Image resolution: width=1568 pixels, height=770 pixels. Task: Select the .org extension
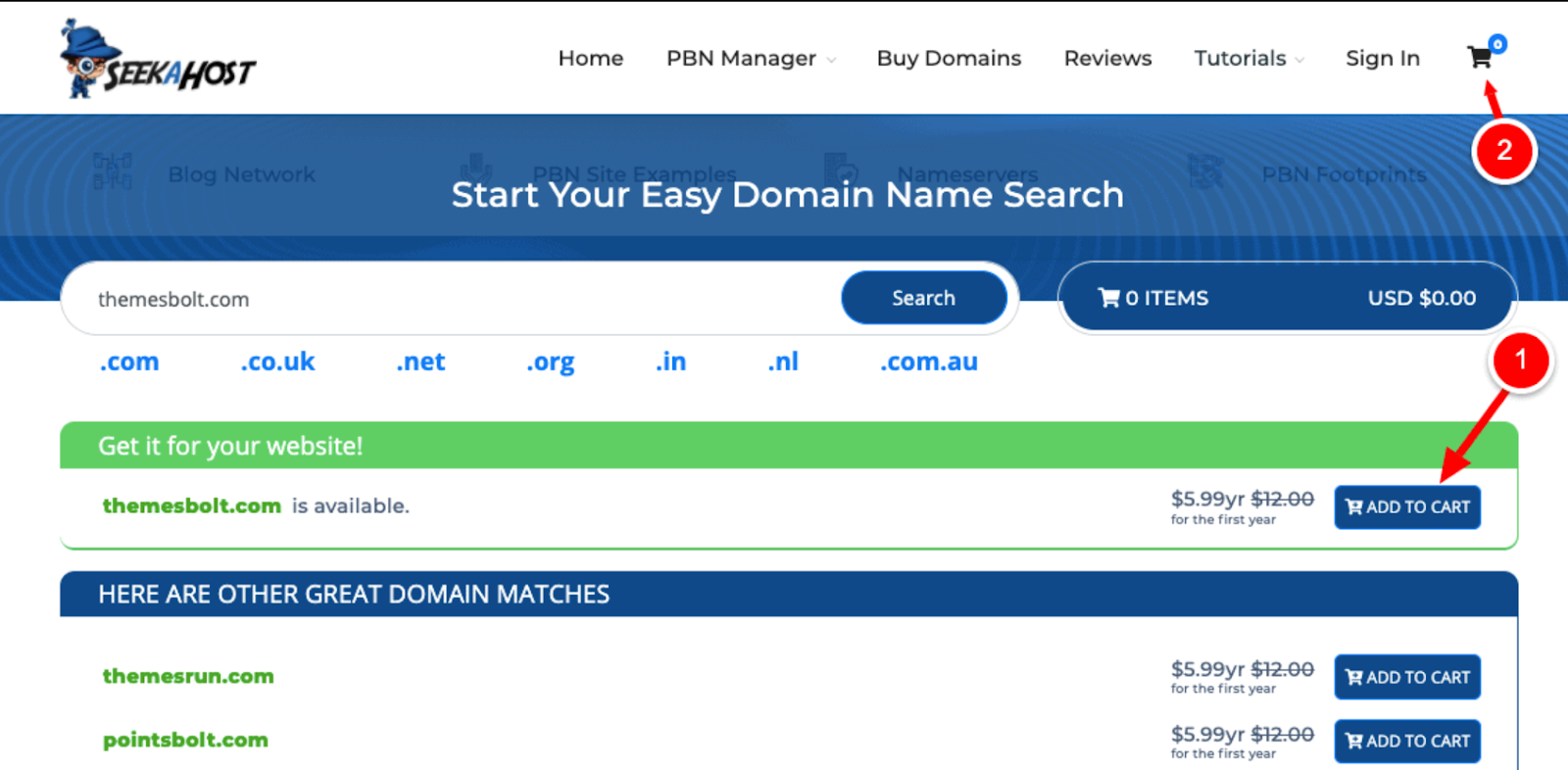(551, 362)
